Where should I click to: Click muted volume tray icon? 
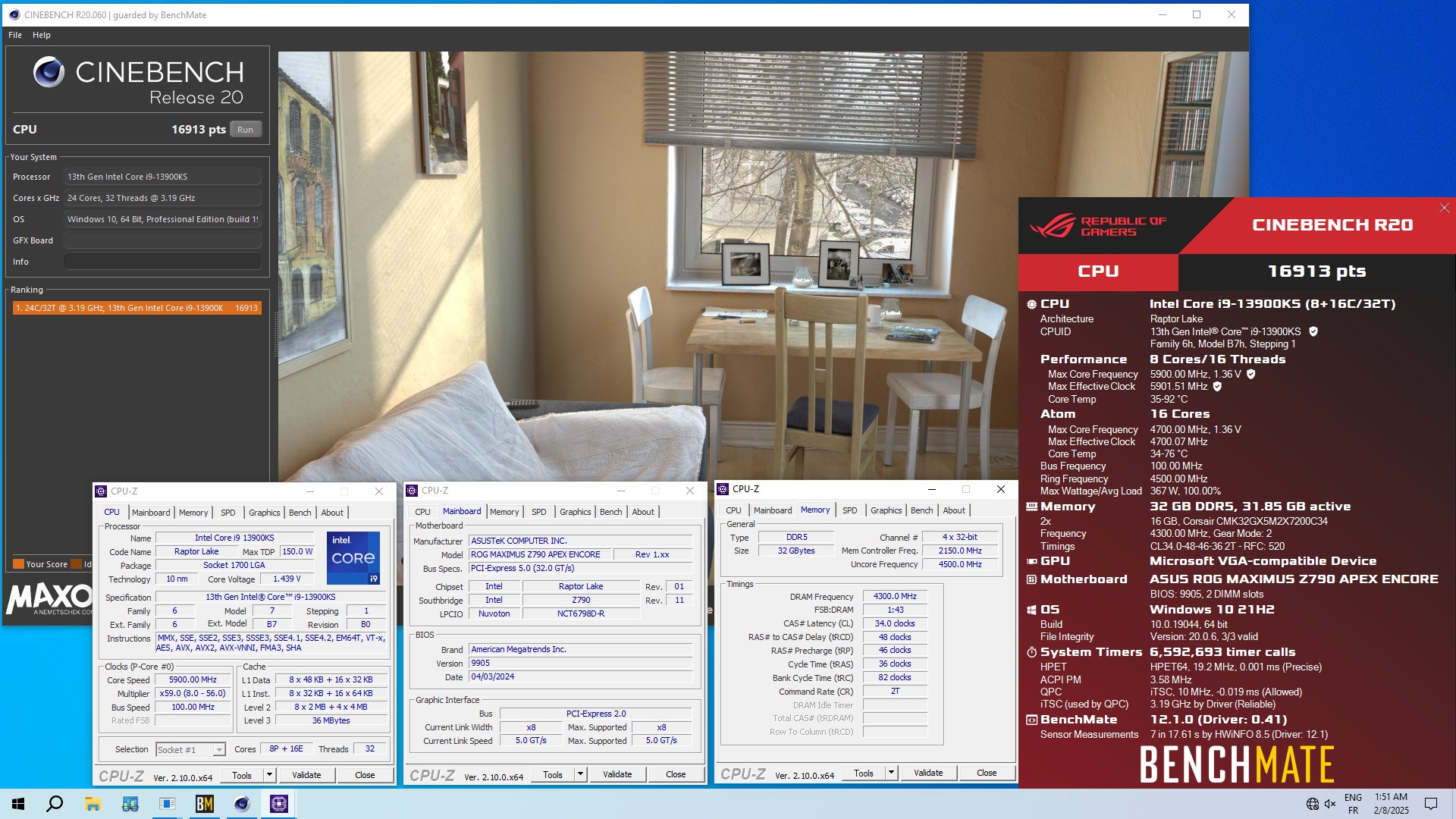(x=1330, y=804)
